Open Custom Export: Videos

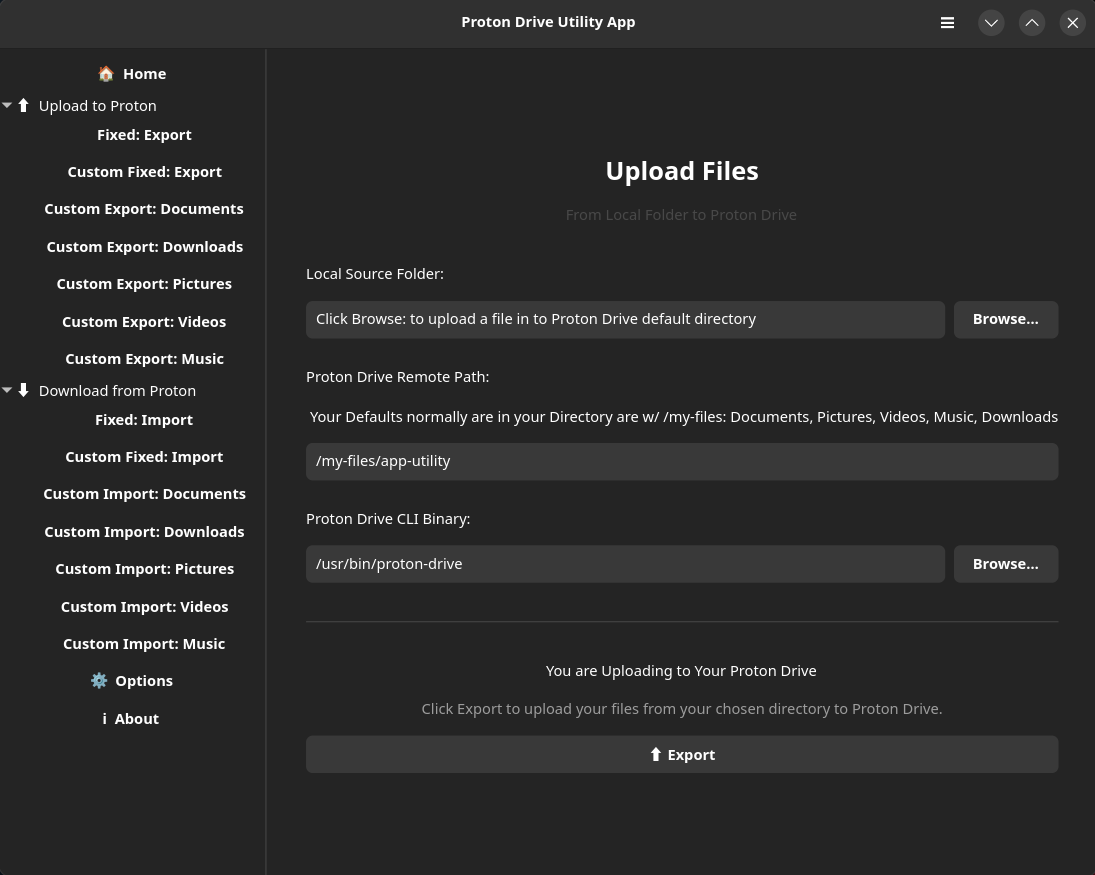point(144,321)
